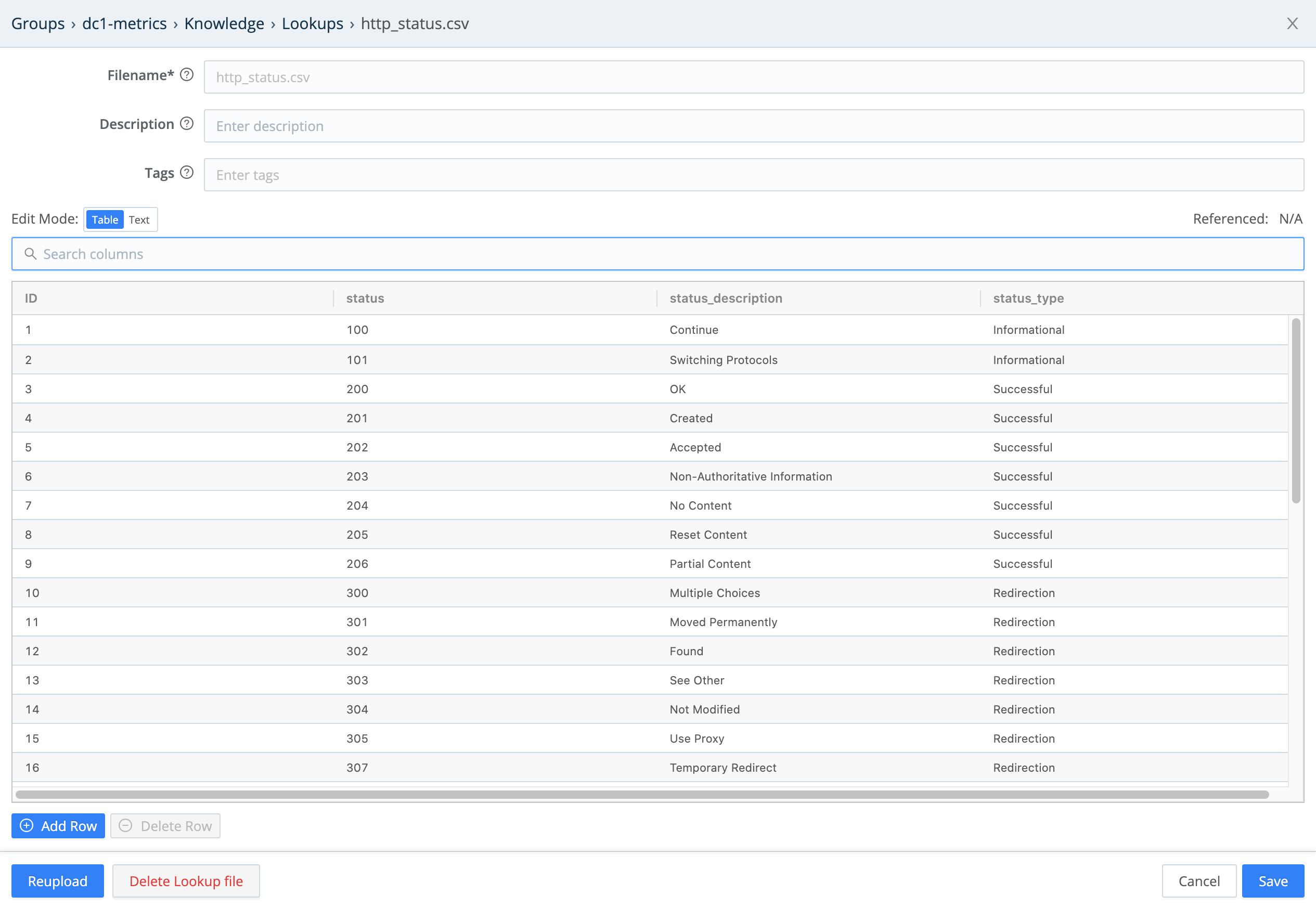Navigate to the Lookups breadcrumb
The width and height of the screenshot is (1316, 908).
click(x=313, y=23)
